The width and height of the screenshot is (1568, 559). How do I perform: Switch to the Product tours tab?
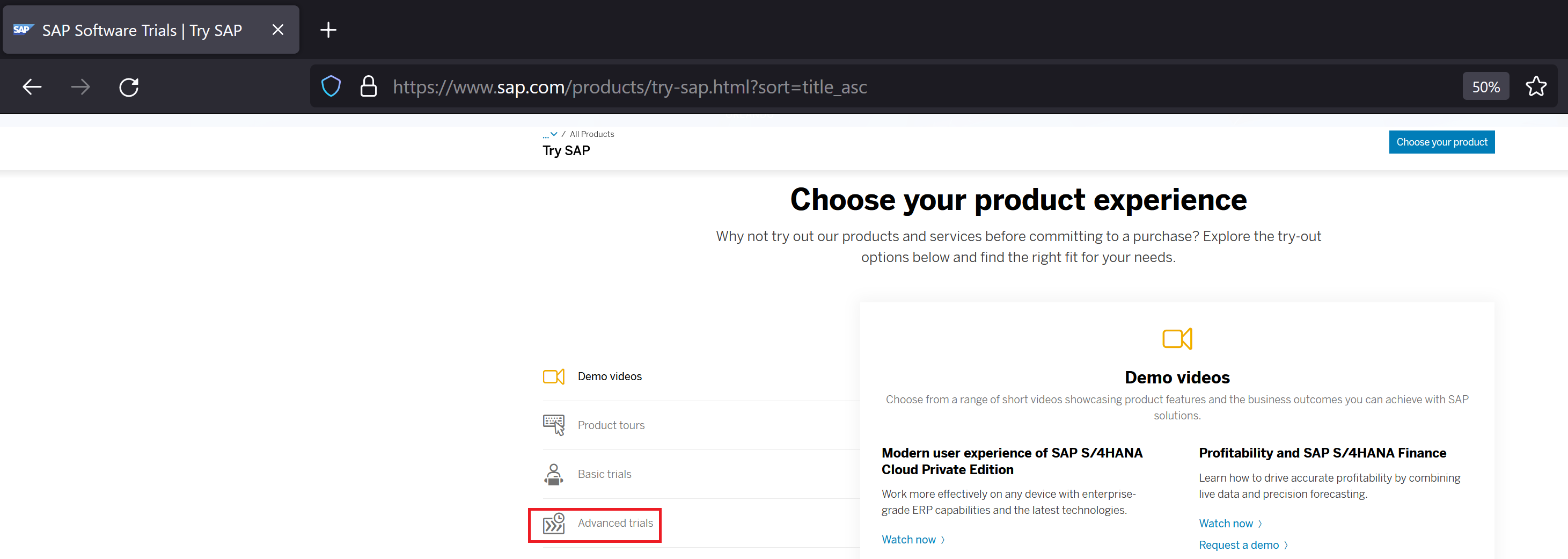[611, 425]
